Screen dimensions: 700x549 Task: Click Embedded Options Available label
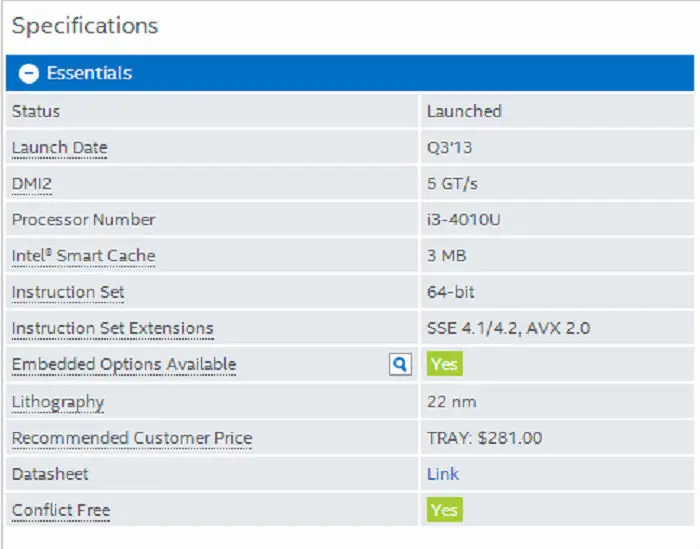pos(124,364)
